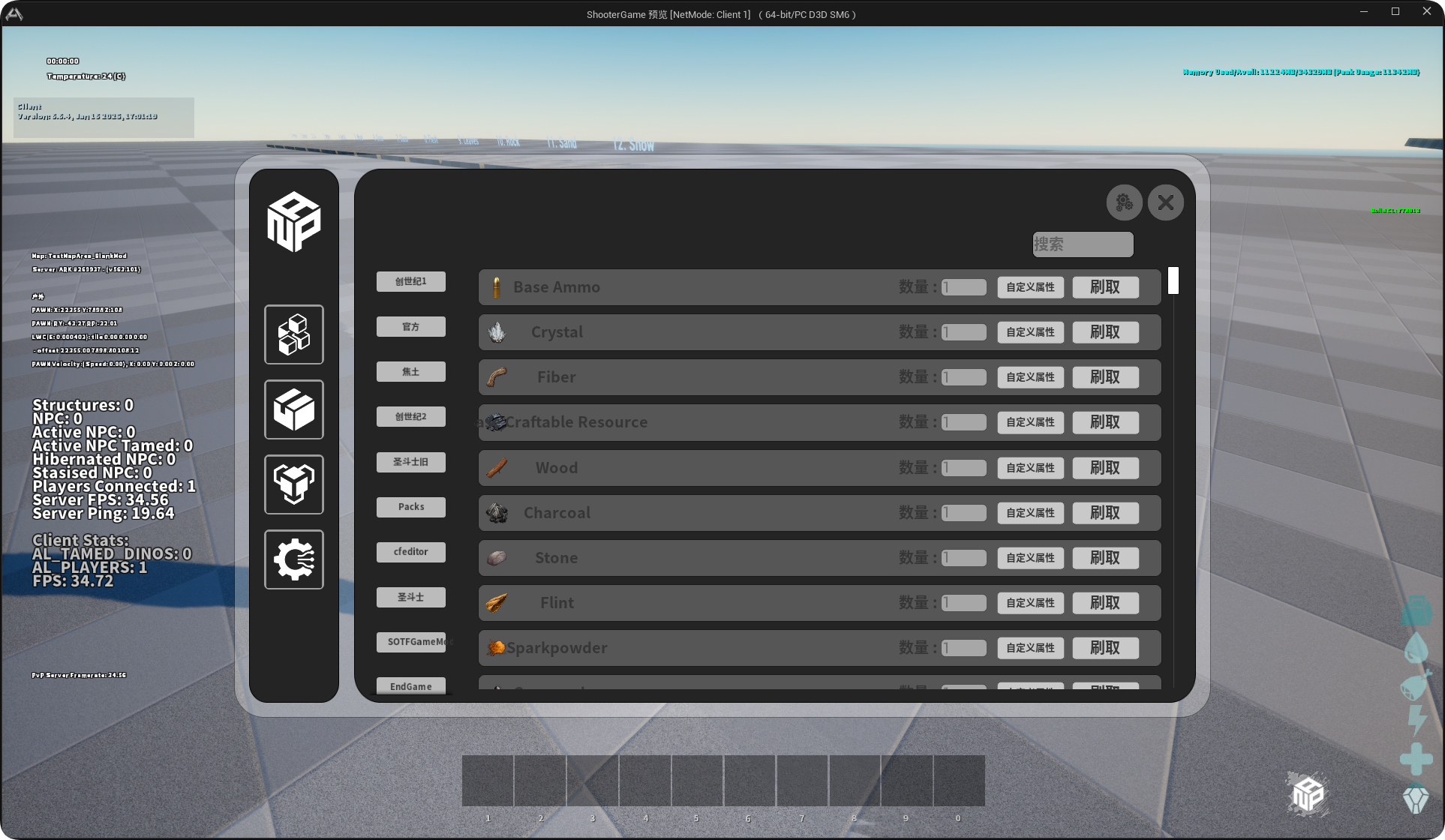Screen dimensions: 1445x840
Task: Click the quantity field for Stone
Action: [964, 558]
